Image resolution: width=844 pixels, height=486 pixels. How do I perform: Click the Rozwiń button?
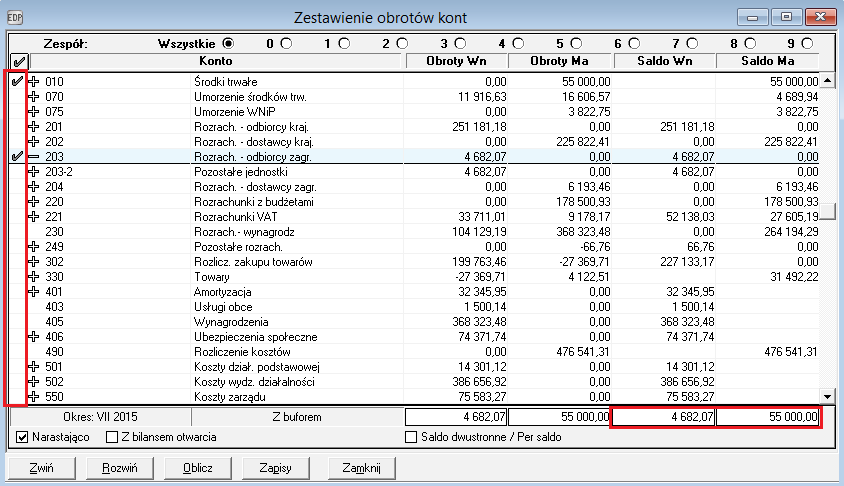point(119,468)
